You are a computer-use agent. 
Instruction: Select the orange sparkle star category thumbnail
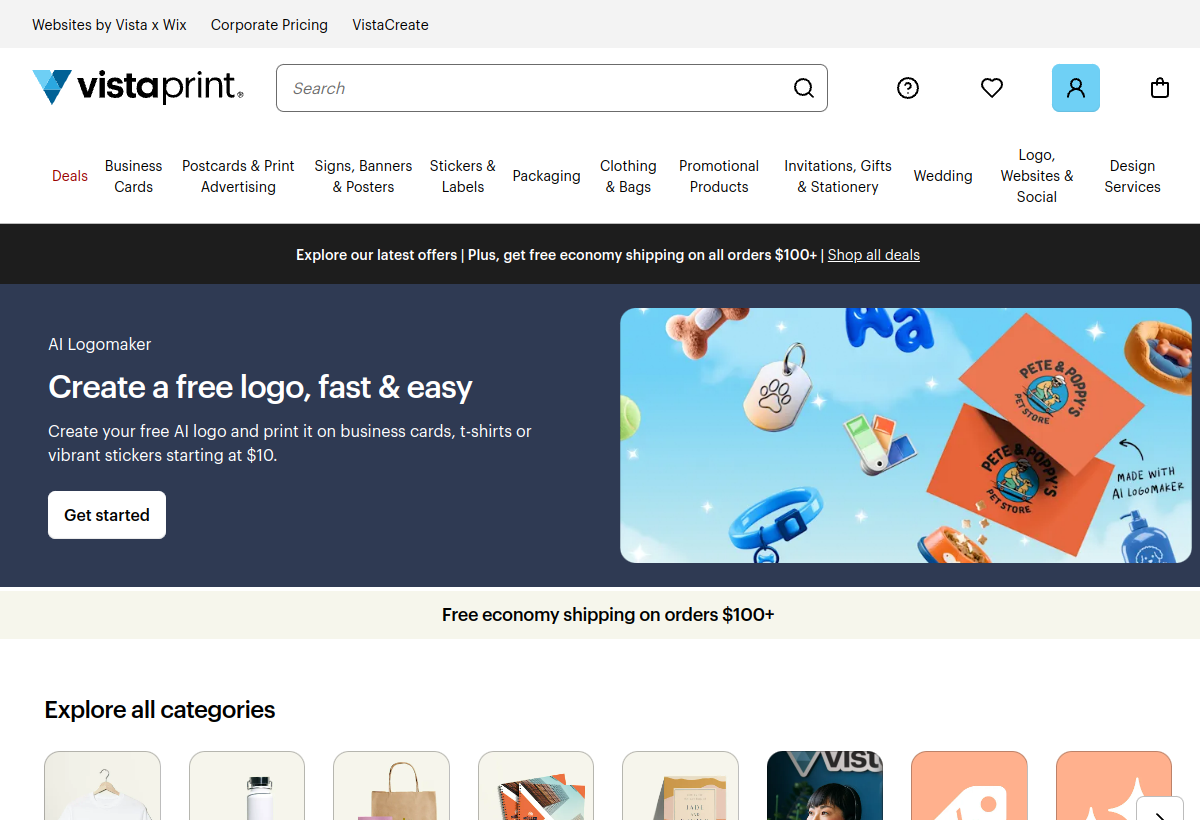point(1114,786)
